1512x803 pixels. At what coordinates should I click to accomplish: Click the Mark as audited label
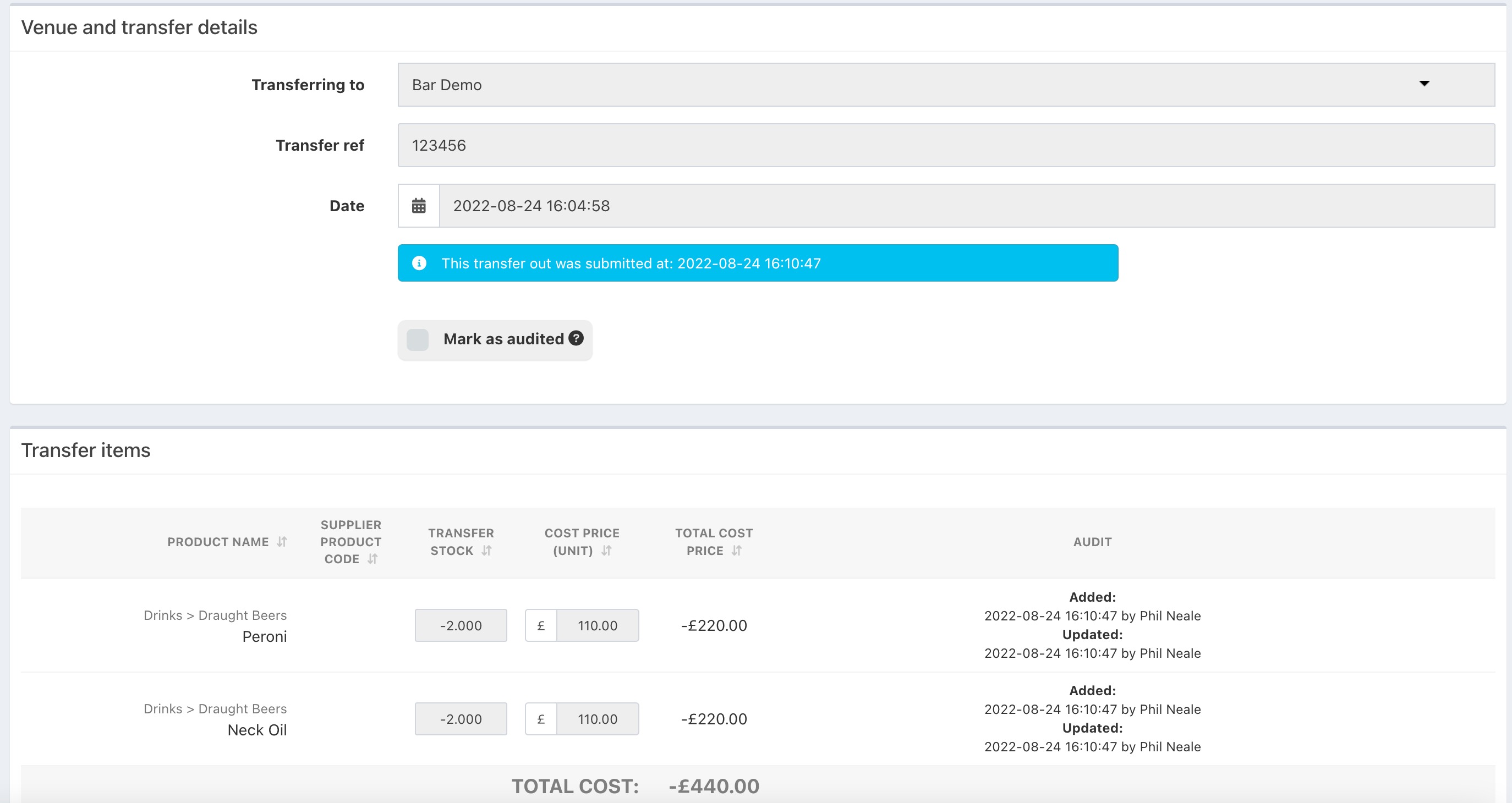[x=503, y=339]
